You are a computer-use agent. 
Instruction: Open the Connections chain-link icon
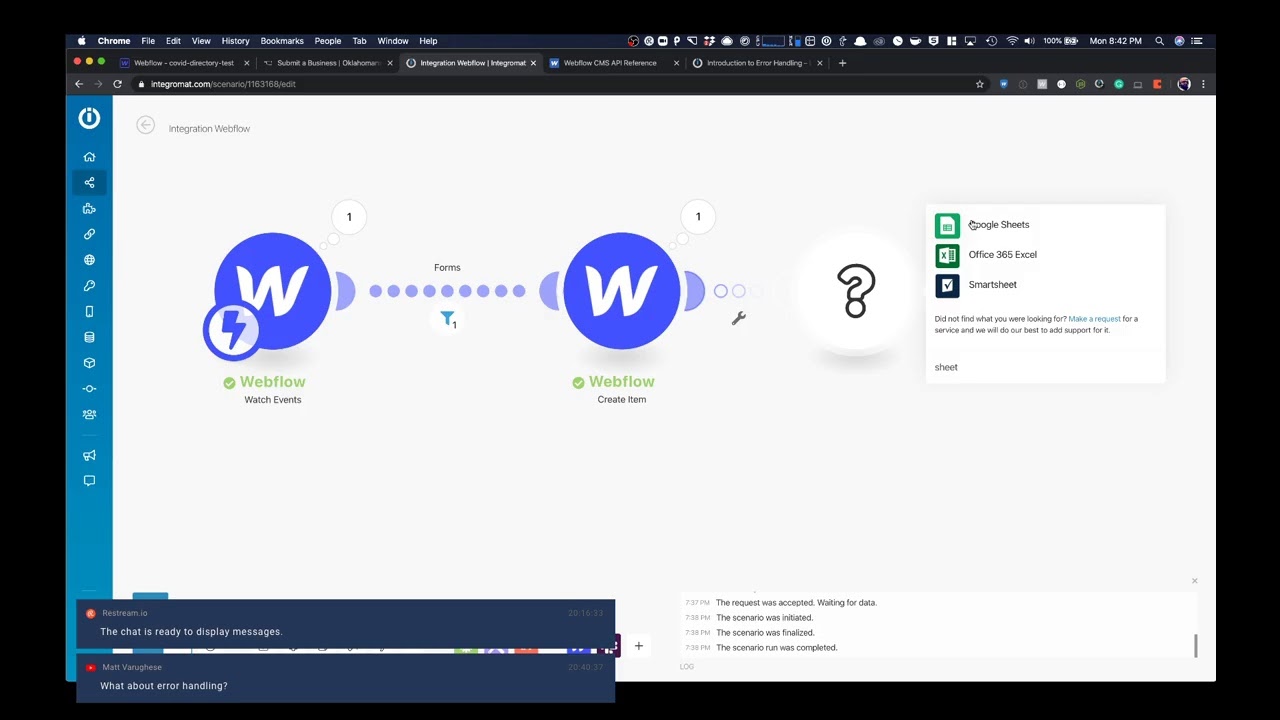pyautogui.click(x=89, y=234)
